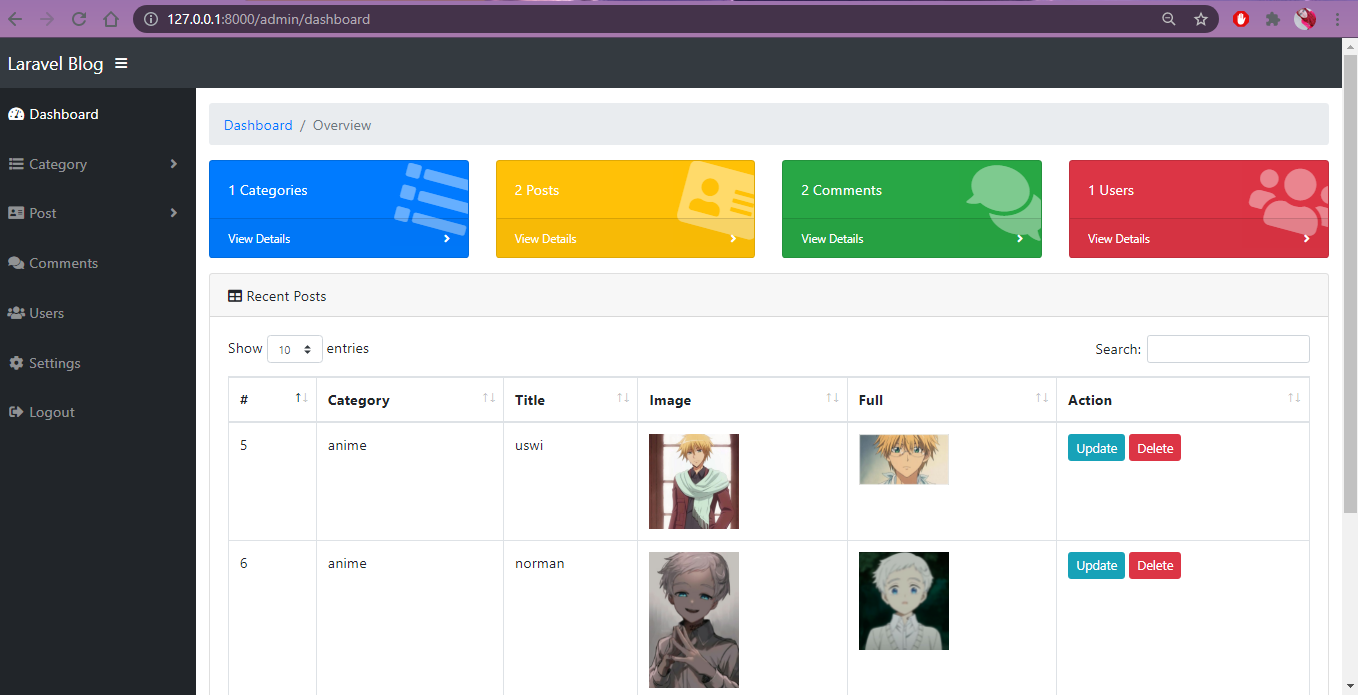
Task: Click Delete button for uswi post
Action: [x=1155, y=448]
